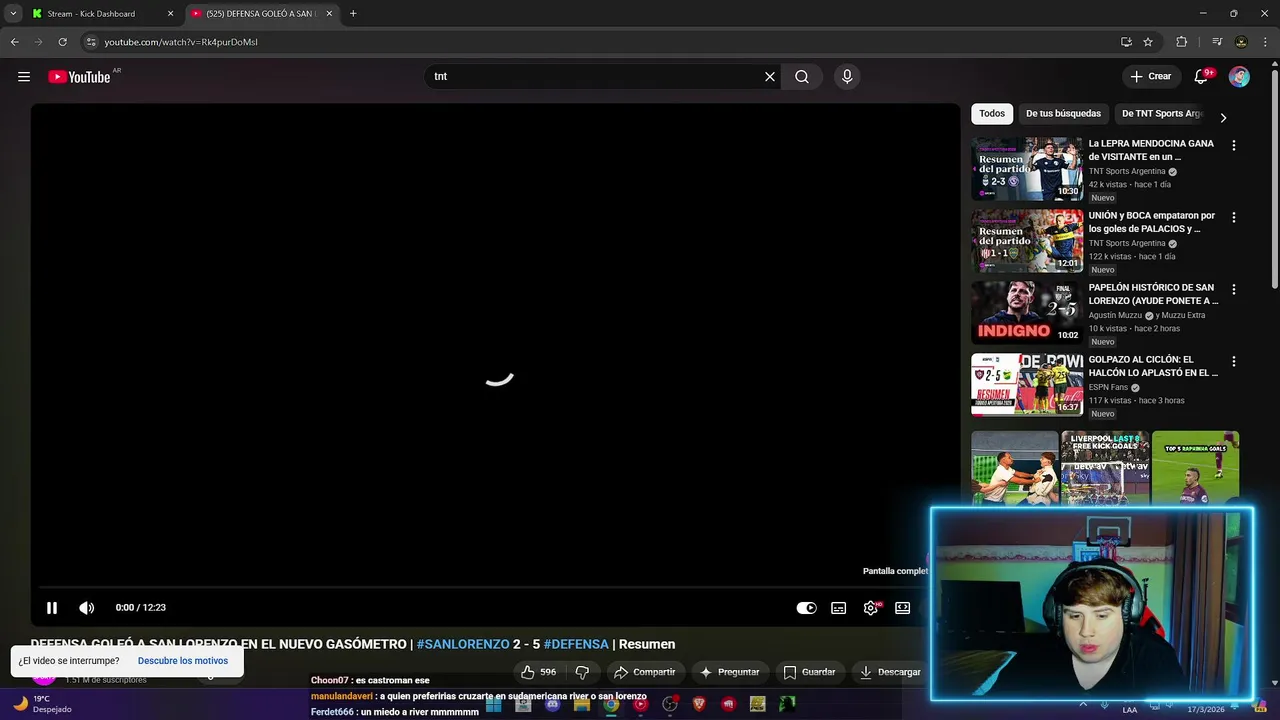1280x720 pixels.
Task: Open Brave browser from the taskbar
Action: click(x=699, y=704)
